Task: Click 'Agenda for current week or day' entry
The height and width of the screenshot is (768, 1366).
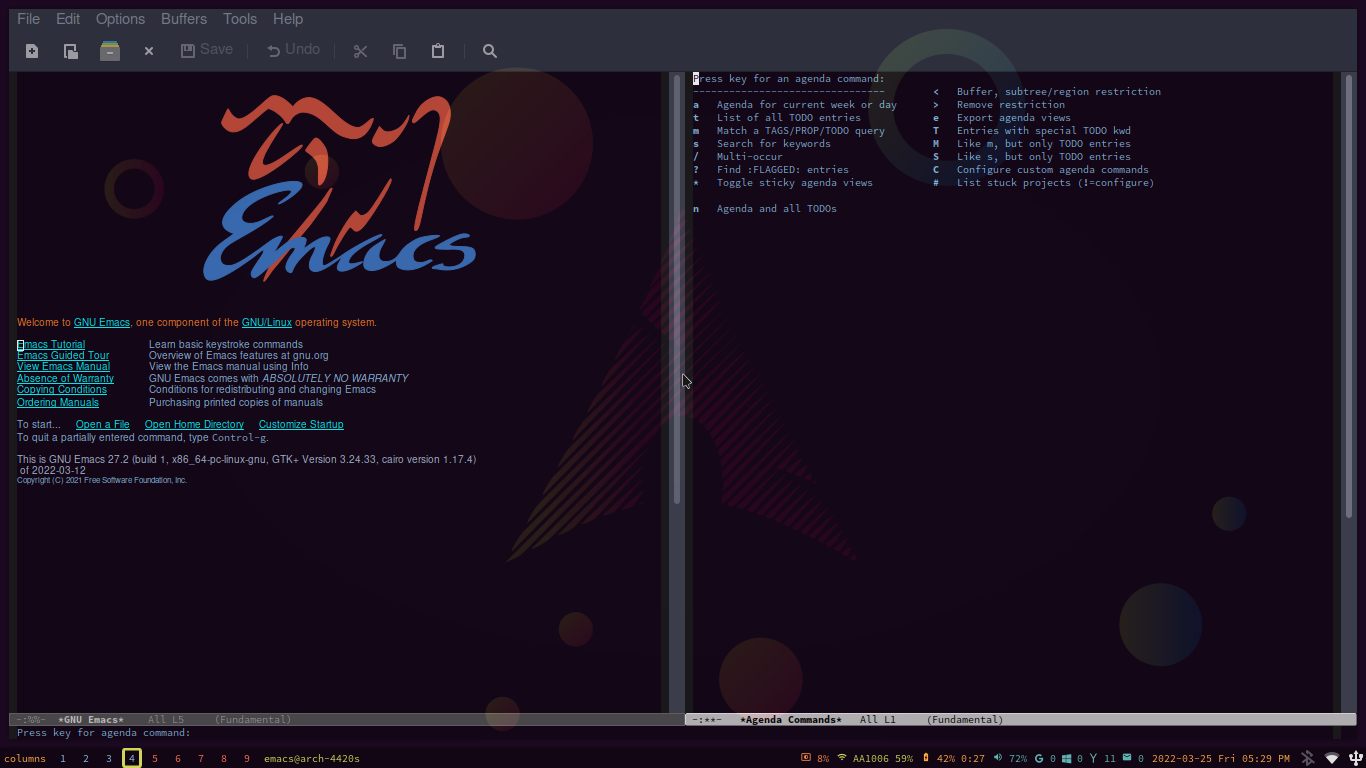Action: [807, 105]
